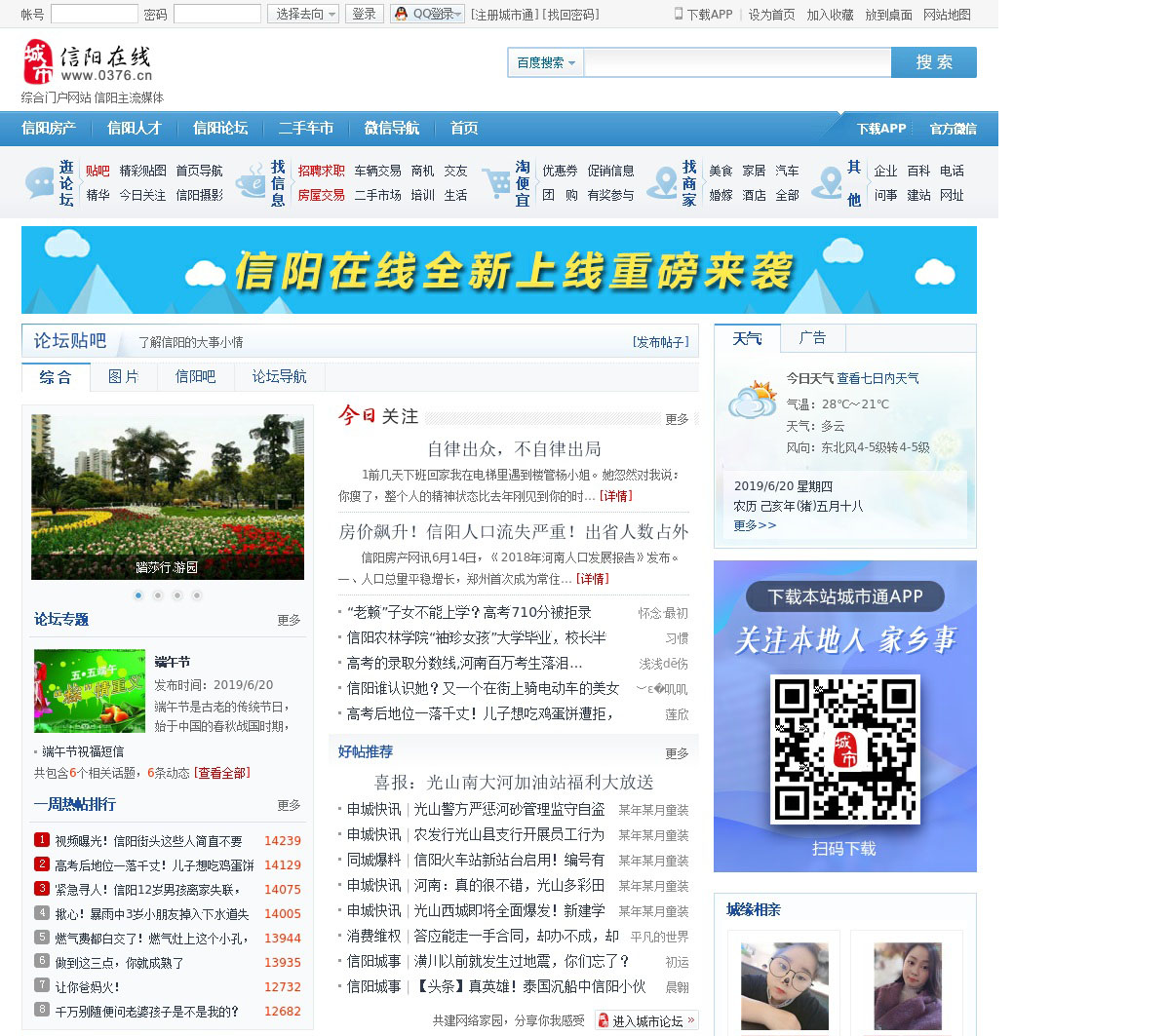The image size is (1170, 1036).
Task: Click the QQ登录 penguin icon
Action: pos(401,14)
